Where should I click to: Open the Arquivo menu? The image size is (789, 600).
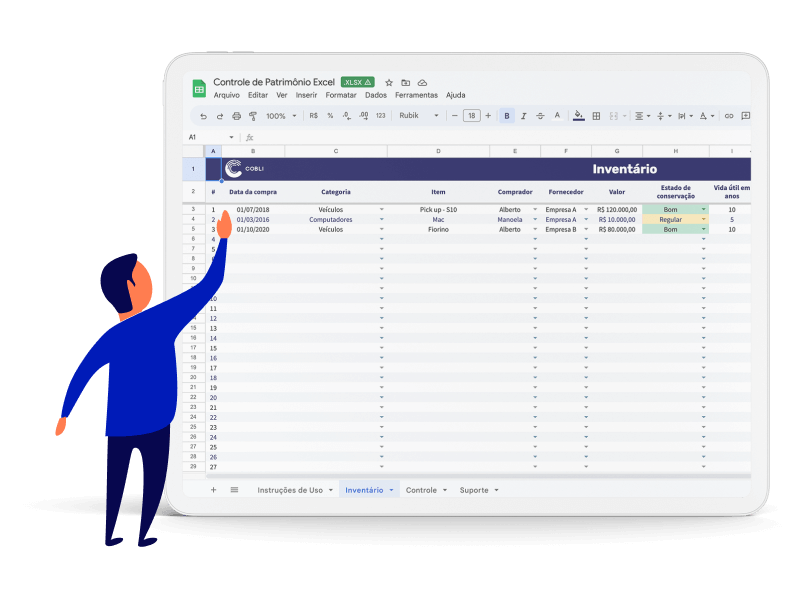[x=226, y=95]
